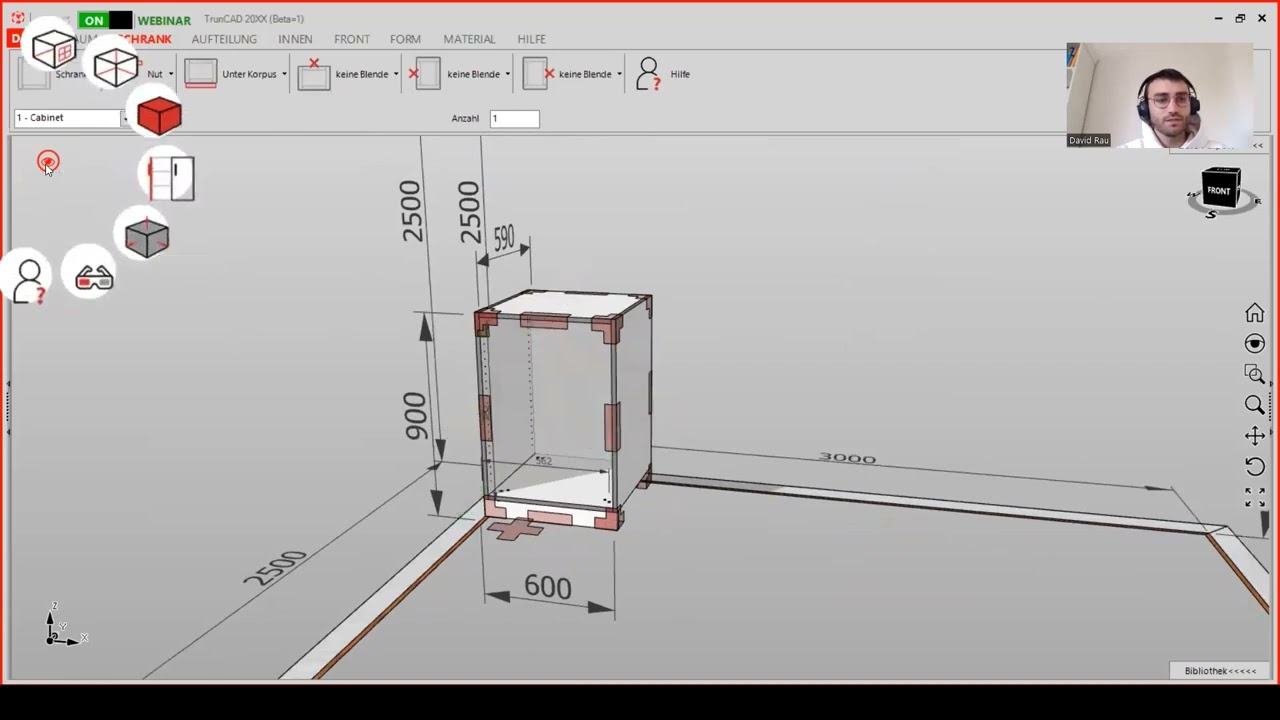Viewport: 1280px width, 720px height.
Task: Click the 900 height dimension
Action: point(416,416)
